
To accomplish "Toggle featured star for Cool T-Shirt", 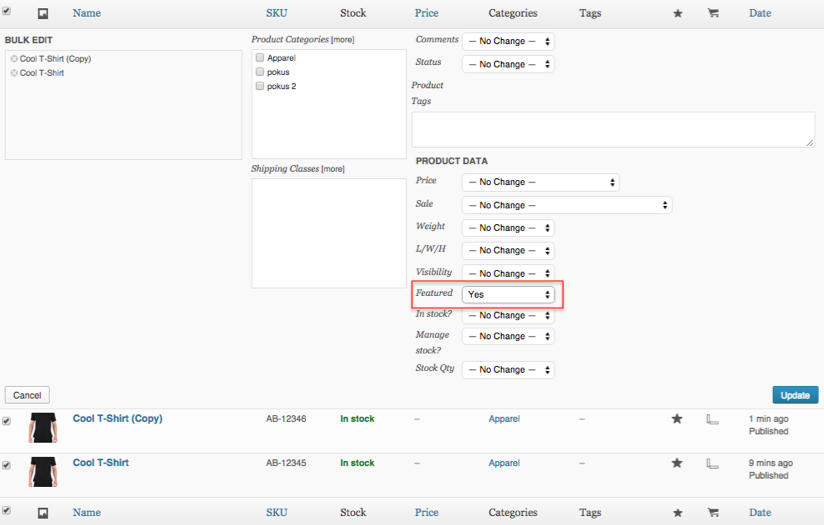I will pyautogui.click(x=677, y=463).
